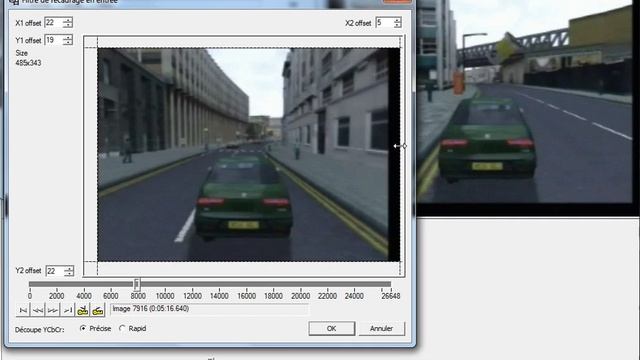Viewport: 640px width, 360px height.
Task: Click the 0 tick label on slider
Action: [x=30, y=296]
